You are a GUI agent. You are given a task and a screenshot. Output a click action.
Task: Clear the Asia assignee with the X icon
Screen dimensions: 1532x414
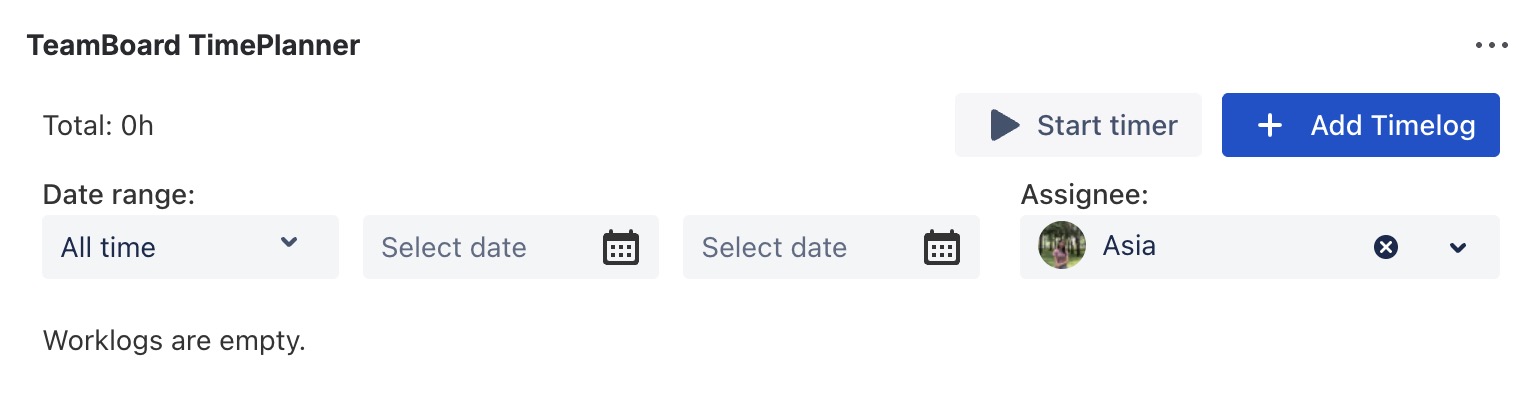pos(1385,247)
